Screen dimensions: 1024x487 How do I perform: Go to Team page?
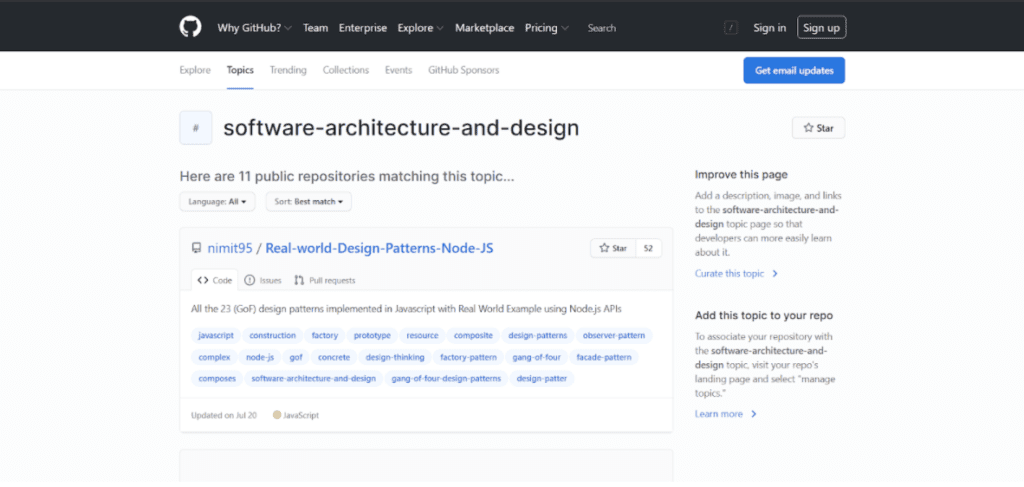coord(315,28)
